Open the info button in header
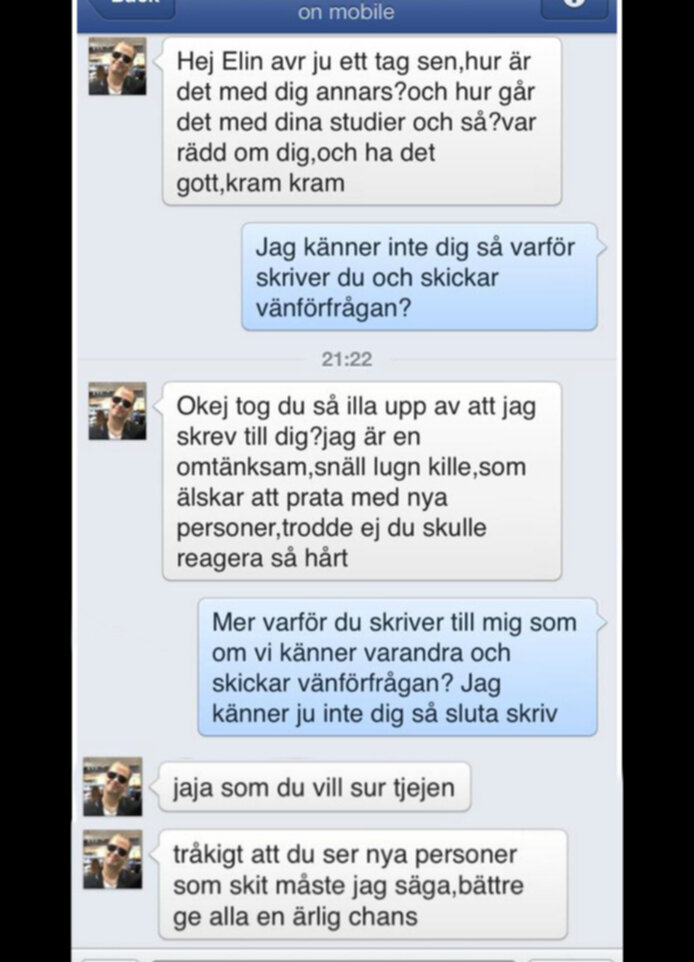This screenshot has width=694, height=962. point(574,5)
